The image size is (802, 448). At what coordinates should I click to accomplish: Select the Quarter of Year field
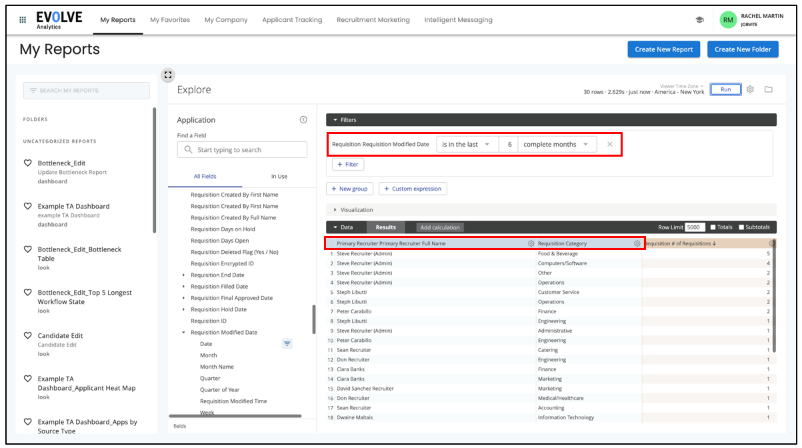click(x=219, y=390)
